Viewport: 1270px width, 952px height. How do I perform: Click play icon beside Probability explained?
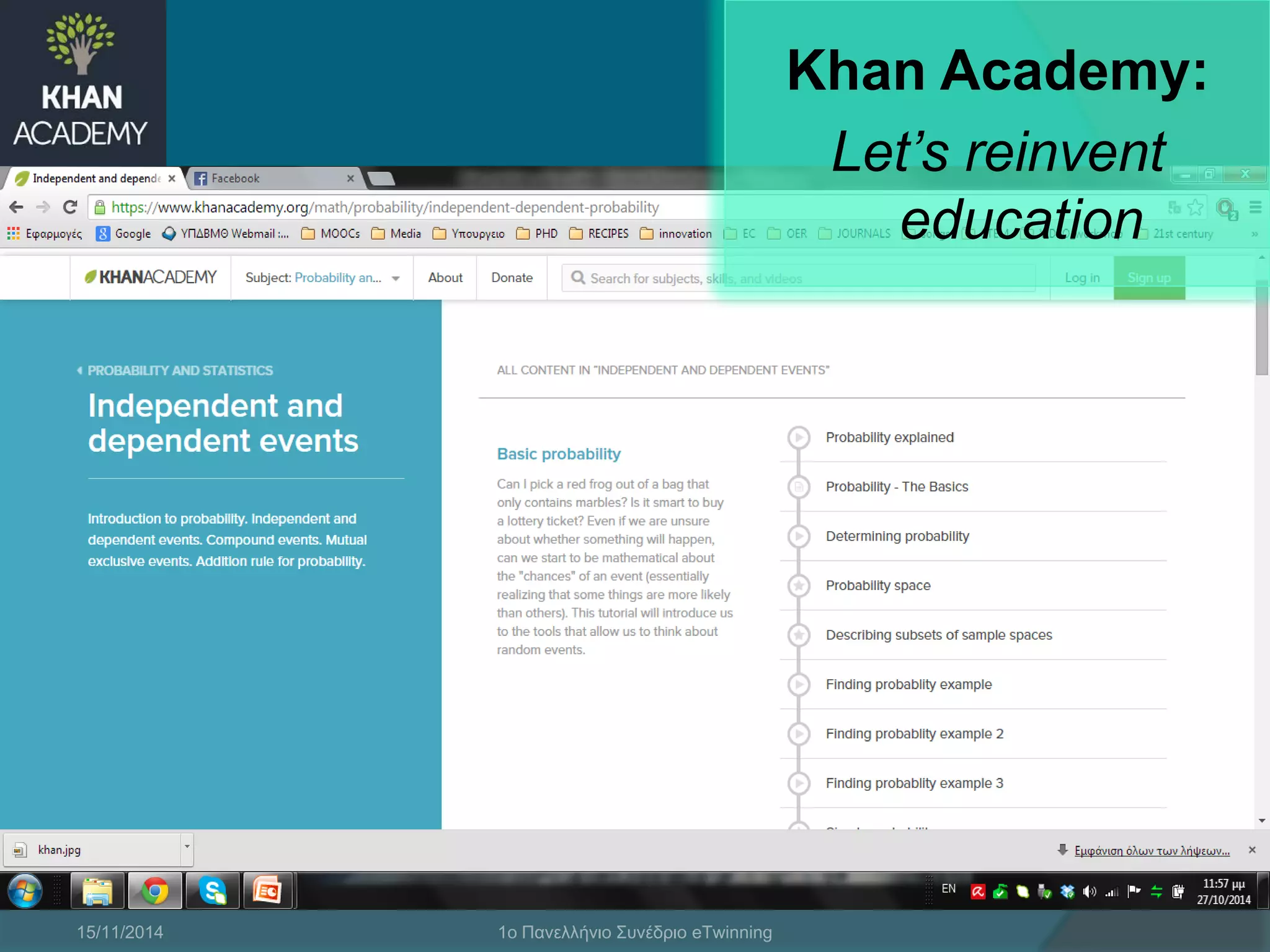(799, 438)
